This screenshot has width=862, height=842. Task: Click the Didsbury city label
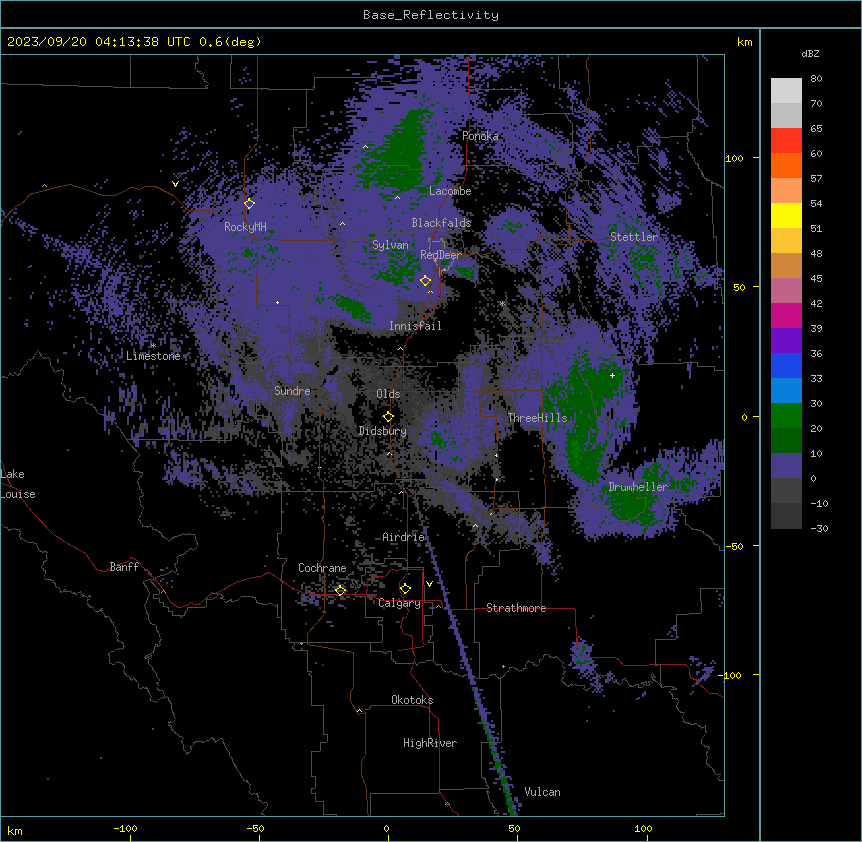tap(382, 431)
